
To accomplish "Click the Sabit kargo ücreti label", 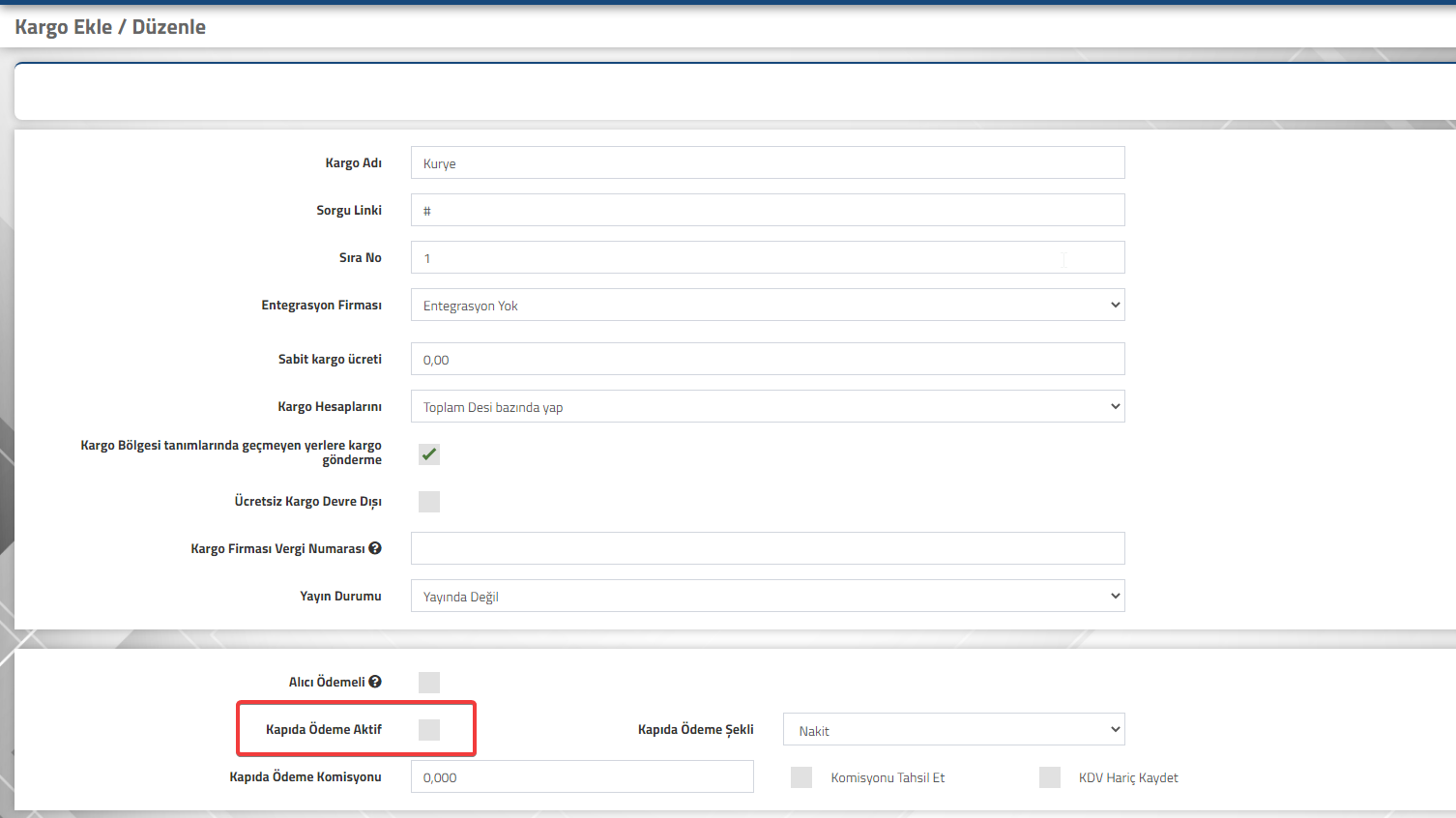I will pyautogui.click(x=330, y=359).
